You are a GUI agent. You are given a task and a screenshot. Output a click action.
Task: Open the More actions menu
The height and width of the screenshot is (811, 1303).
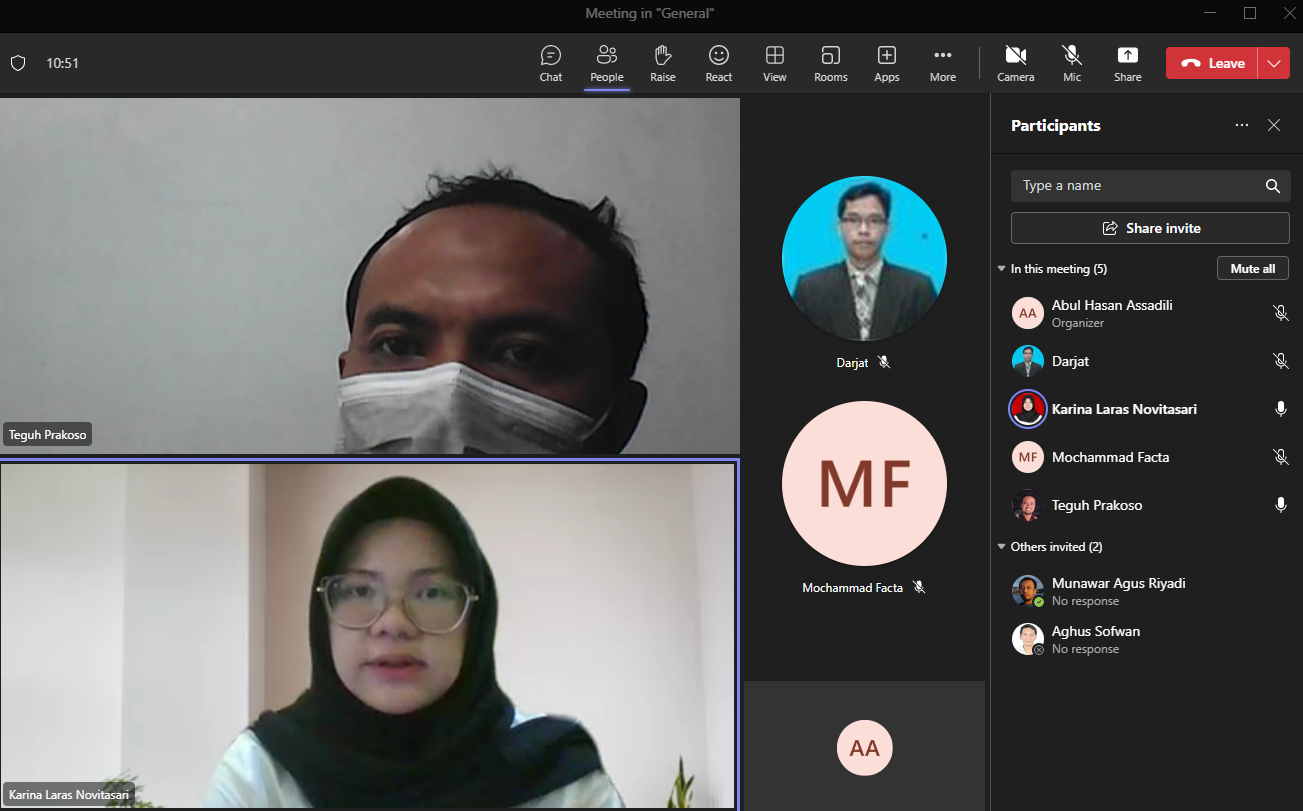pyautogui.click(x=942, y=63)
